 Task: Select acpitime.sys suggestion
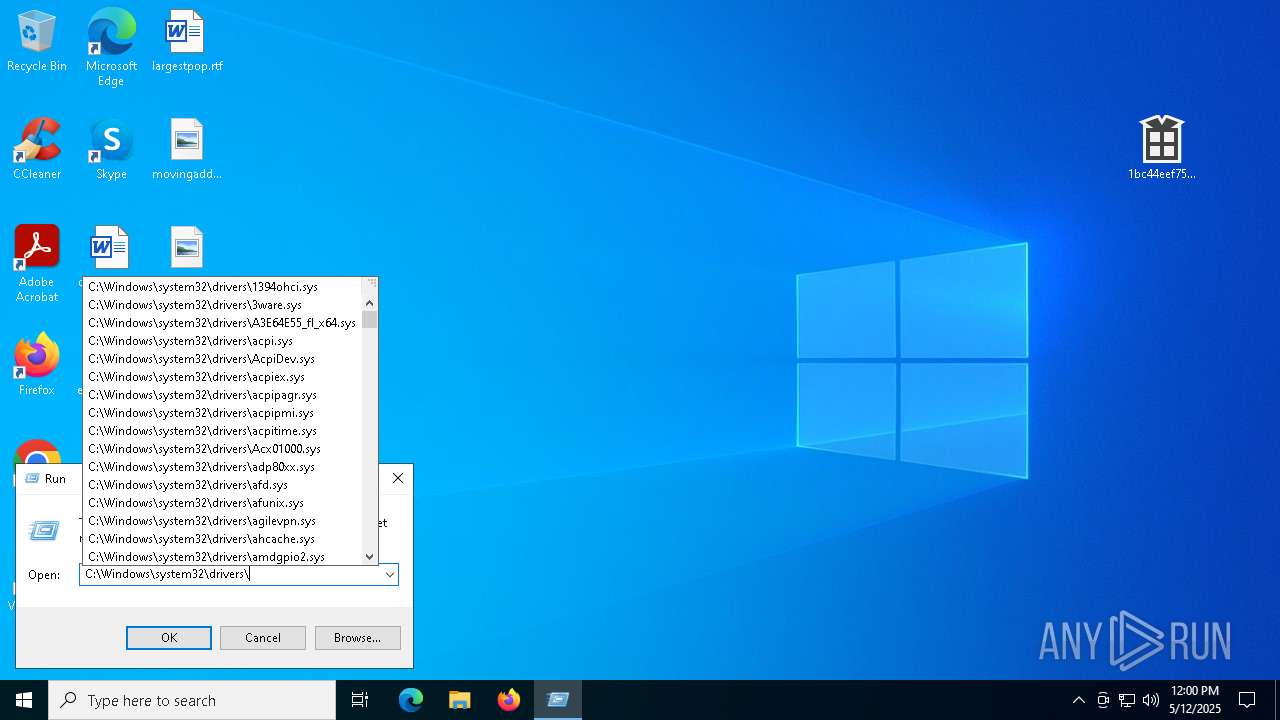click(x=222, y=431)
